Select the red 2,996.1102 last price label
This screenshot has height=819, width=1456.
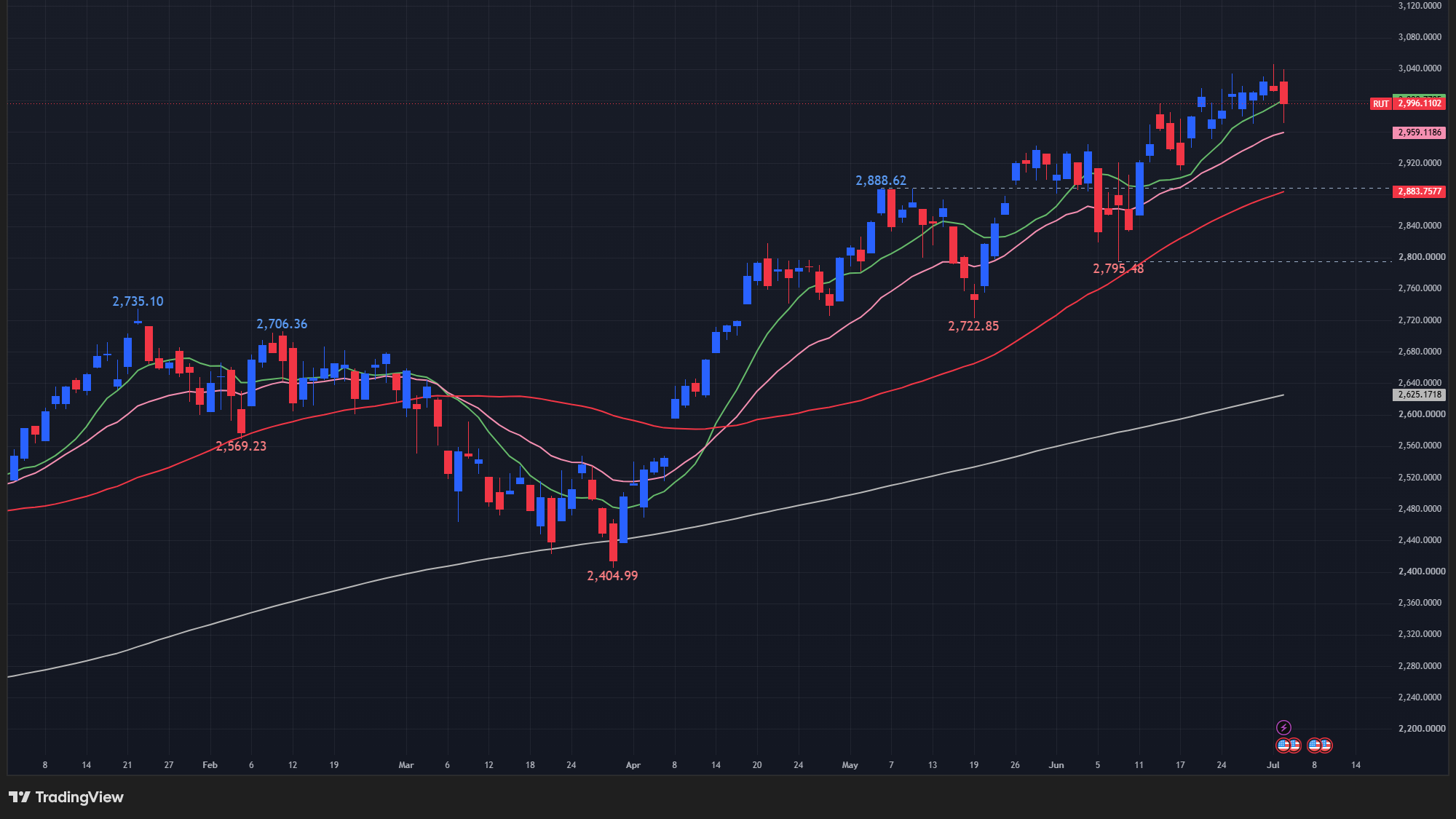coord(1419,103)
